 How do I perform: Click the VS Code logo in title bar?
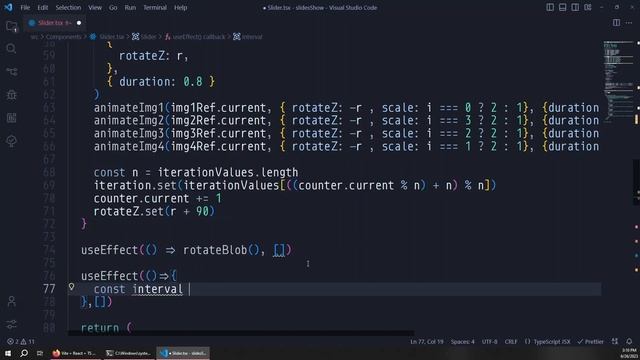pos(8,7)
